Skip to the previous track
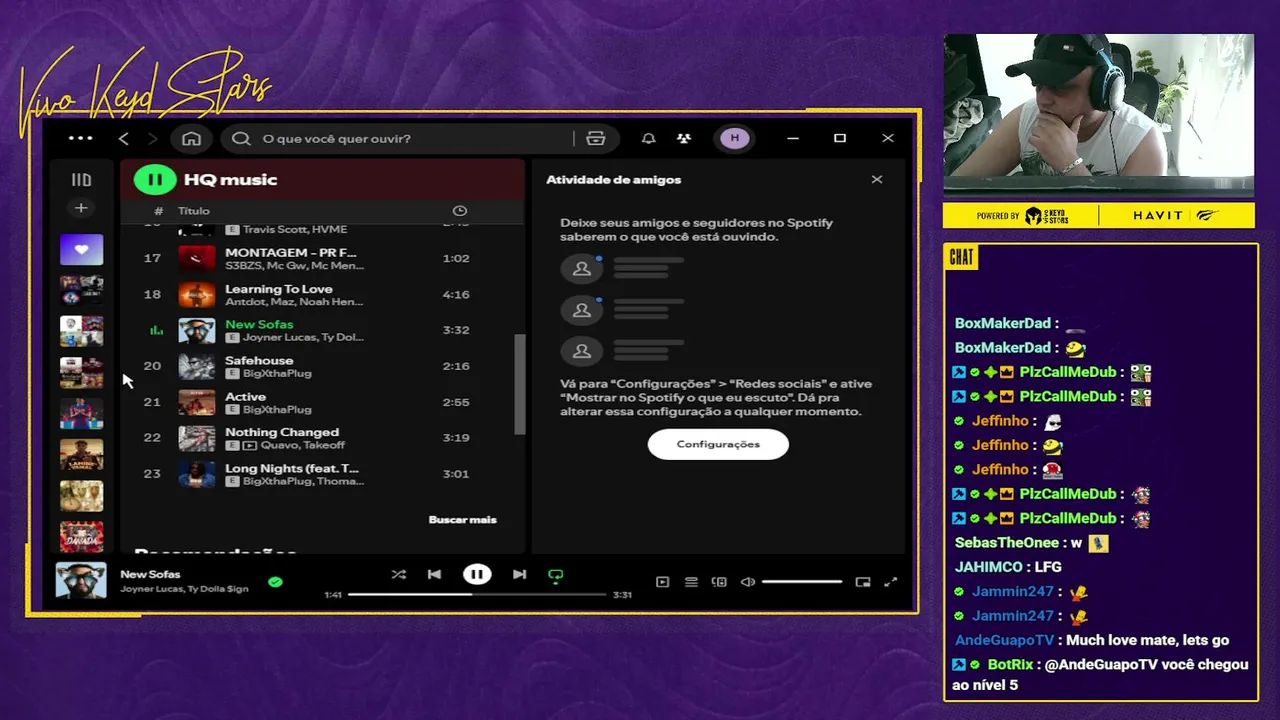The width and height of the screenshot is (1280, 720). point(434,574)
